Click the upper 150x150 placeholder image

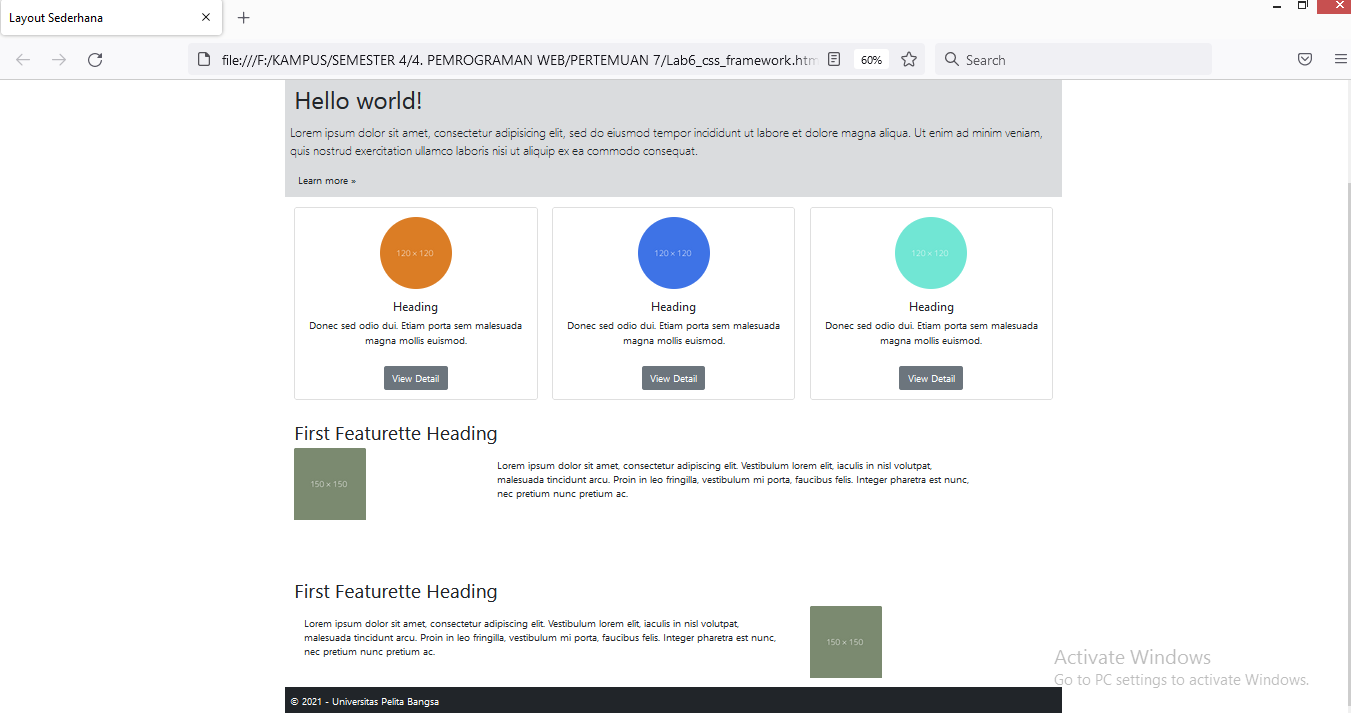(329, 484)
